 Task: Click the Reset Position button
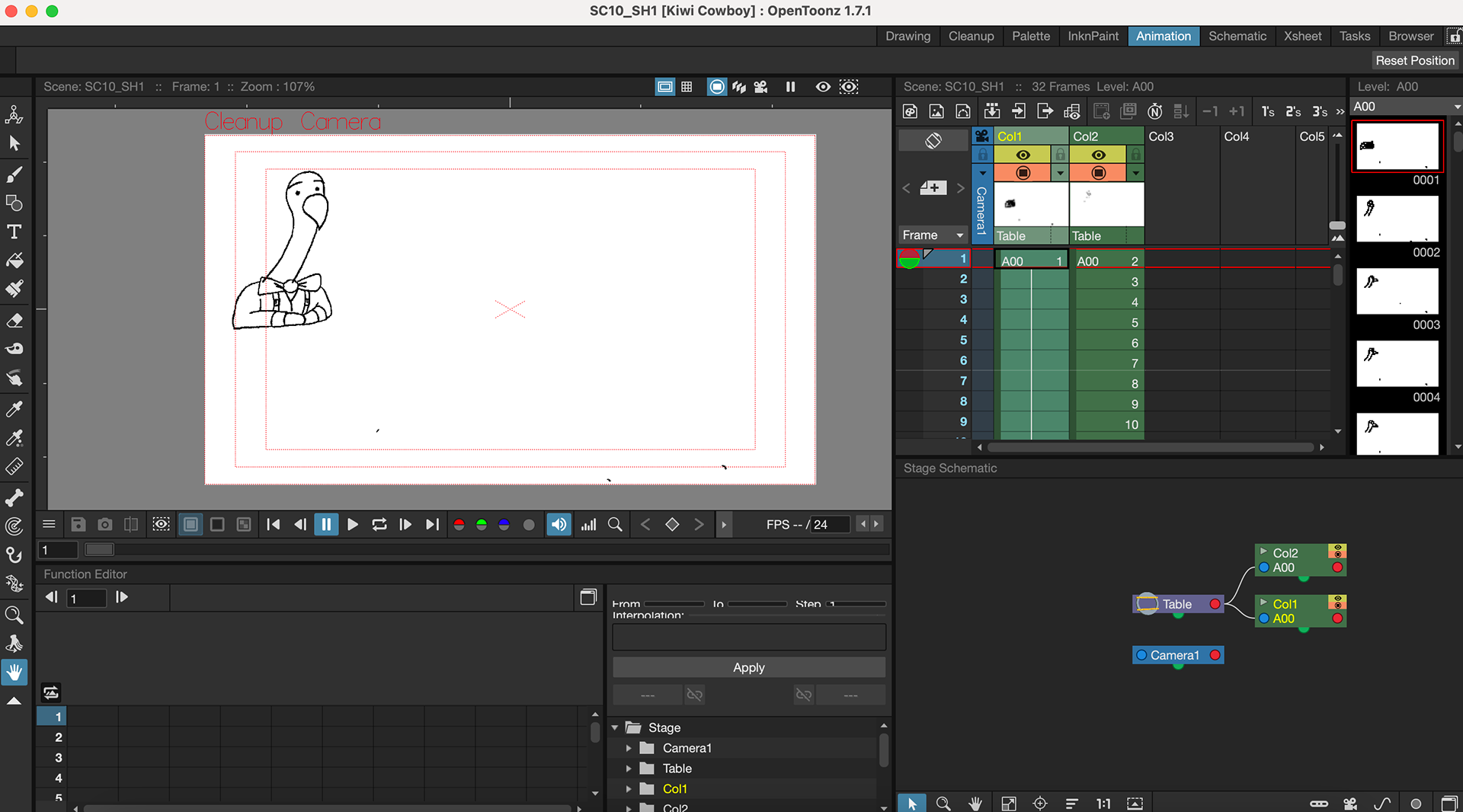pyautogui.click(x=1415, y=60)
